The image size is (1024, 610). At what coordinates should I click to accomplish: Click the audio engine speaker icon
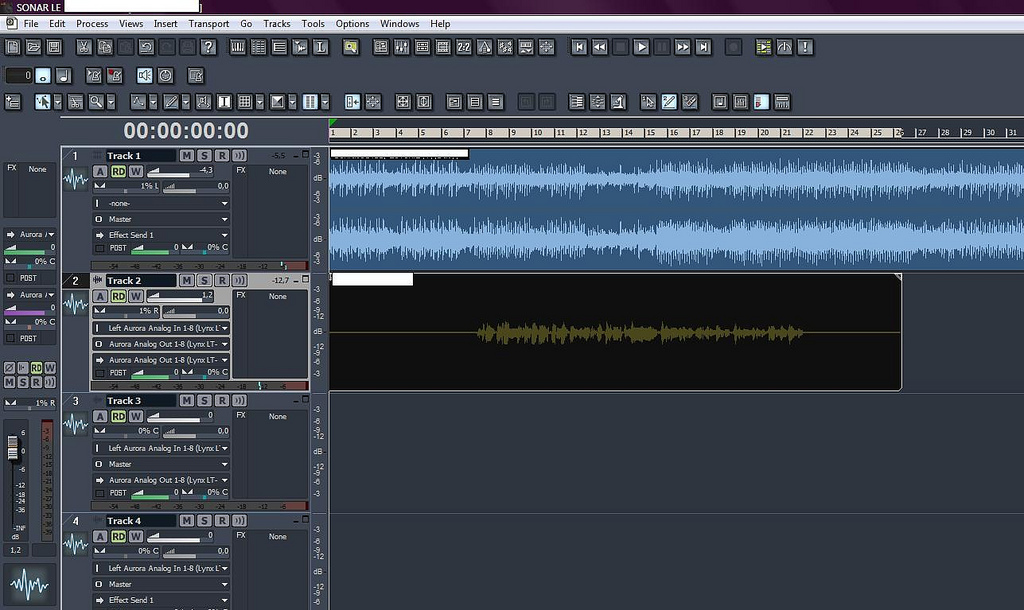tap(144, 76)
